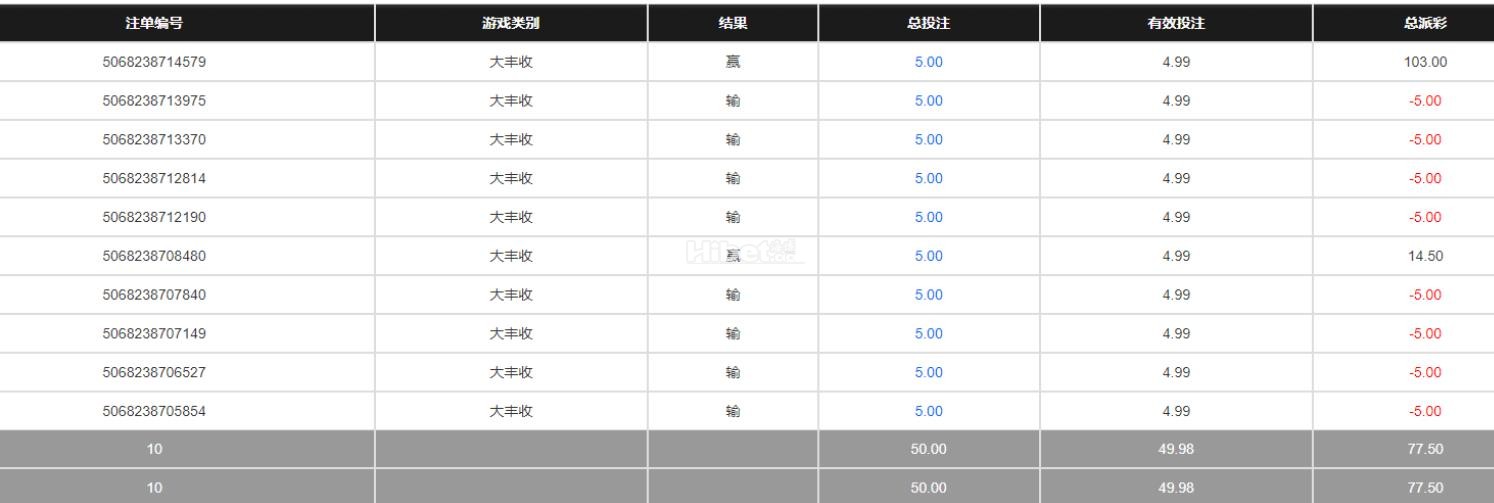Click the 77.50 total in first summary row
Viewport: 1494px width, 503px height.
point(1425,449)
